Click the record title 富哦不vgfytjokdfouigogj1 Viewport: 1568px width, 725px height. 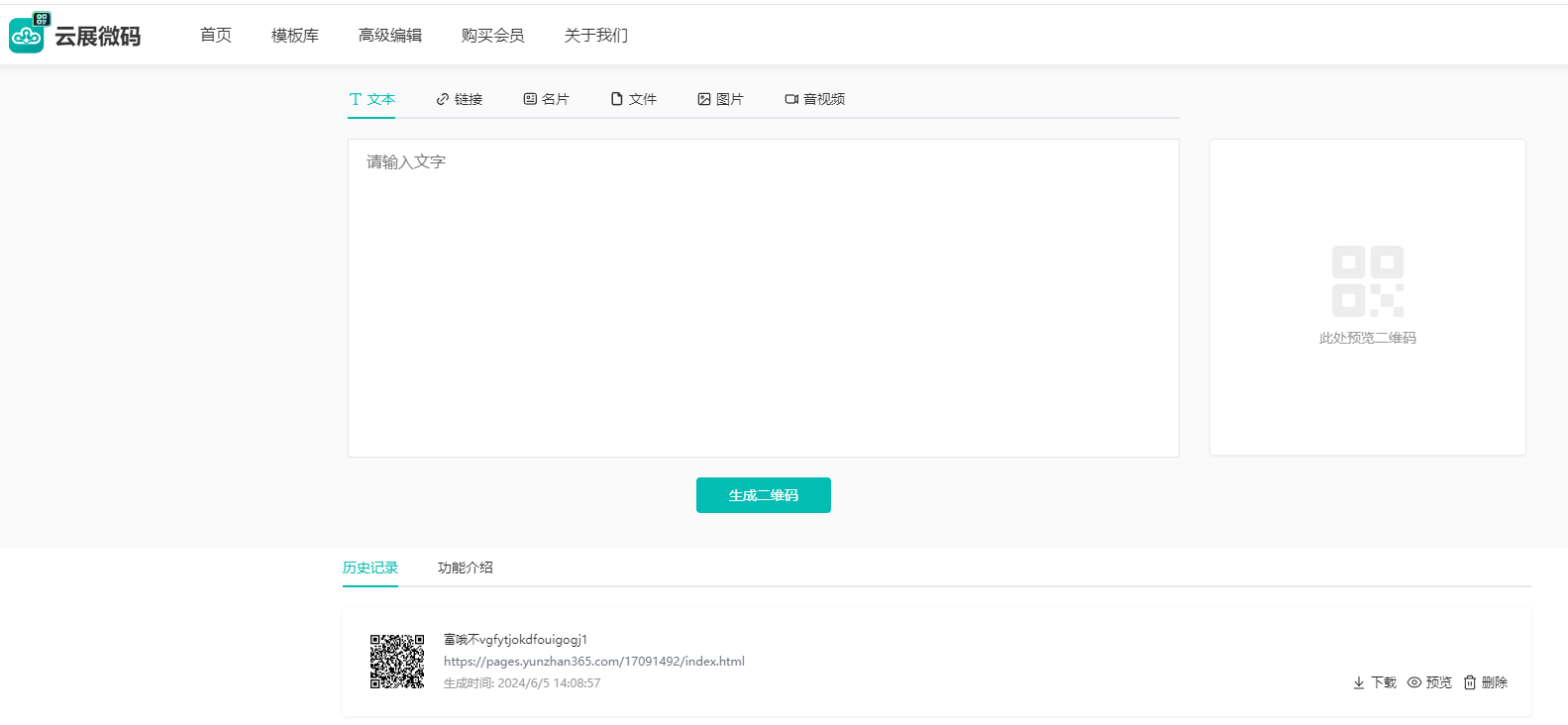(516, 640)
